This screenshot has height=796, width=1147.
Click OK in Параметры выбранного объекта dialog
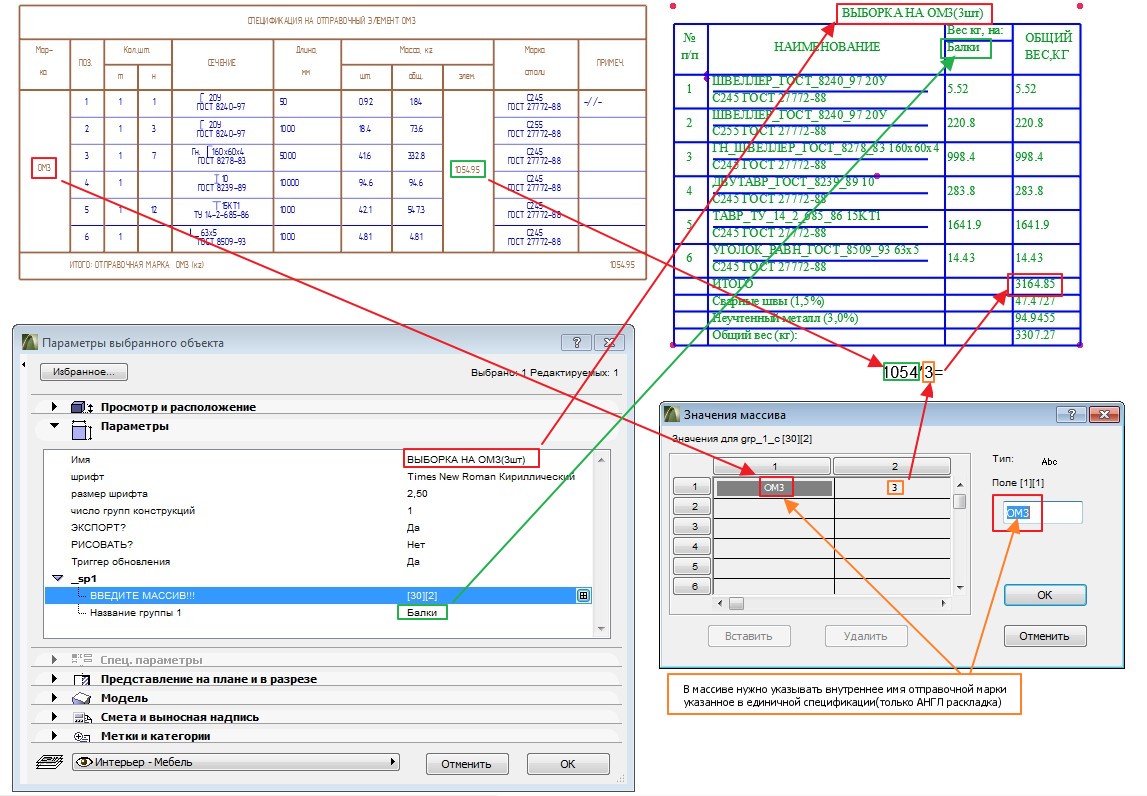(568, 764)
